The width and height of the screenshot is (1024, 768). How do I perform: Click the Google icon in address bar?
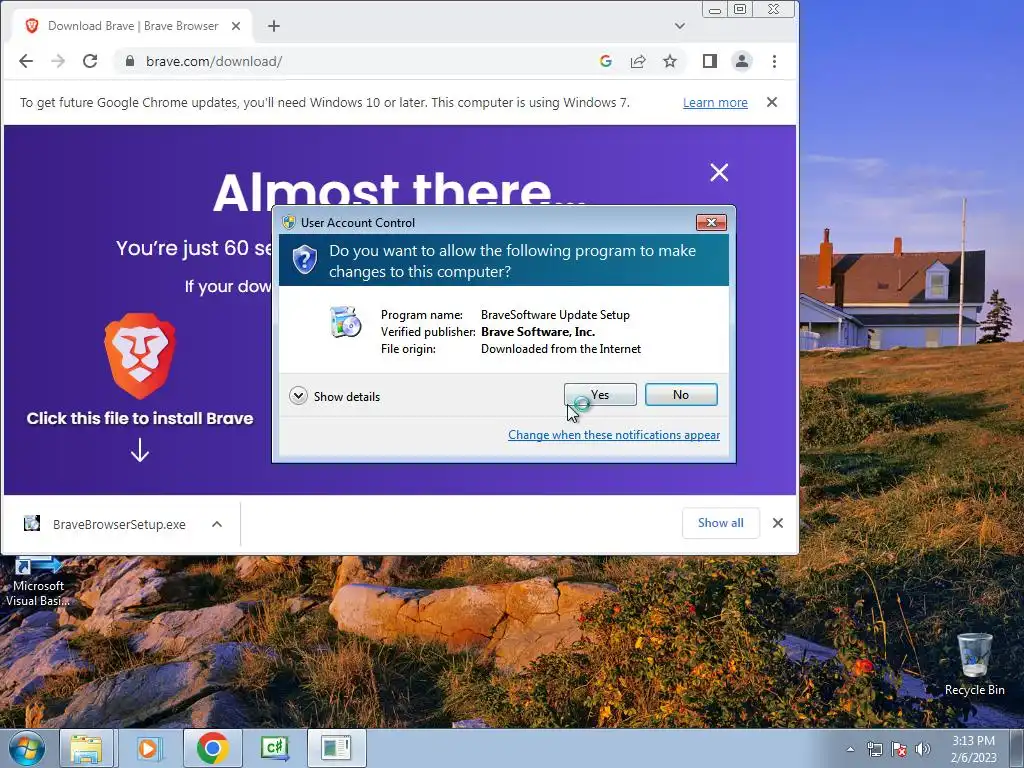[x=605, y=61]
